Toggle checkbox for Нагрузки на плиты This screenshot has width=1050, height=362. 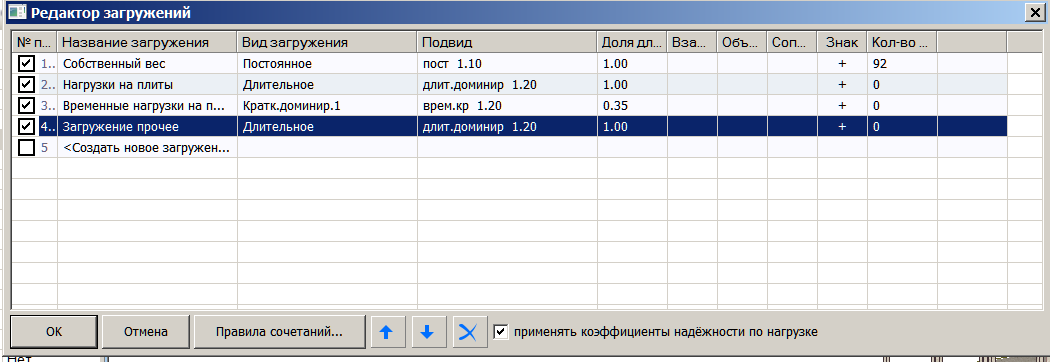[26, 85]
